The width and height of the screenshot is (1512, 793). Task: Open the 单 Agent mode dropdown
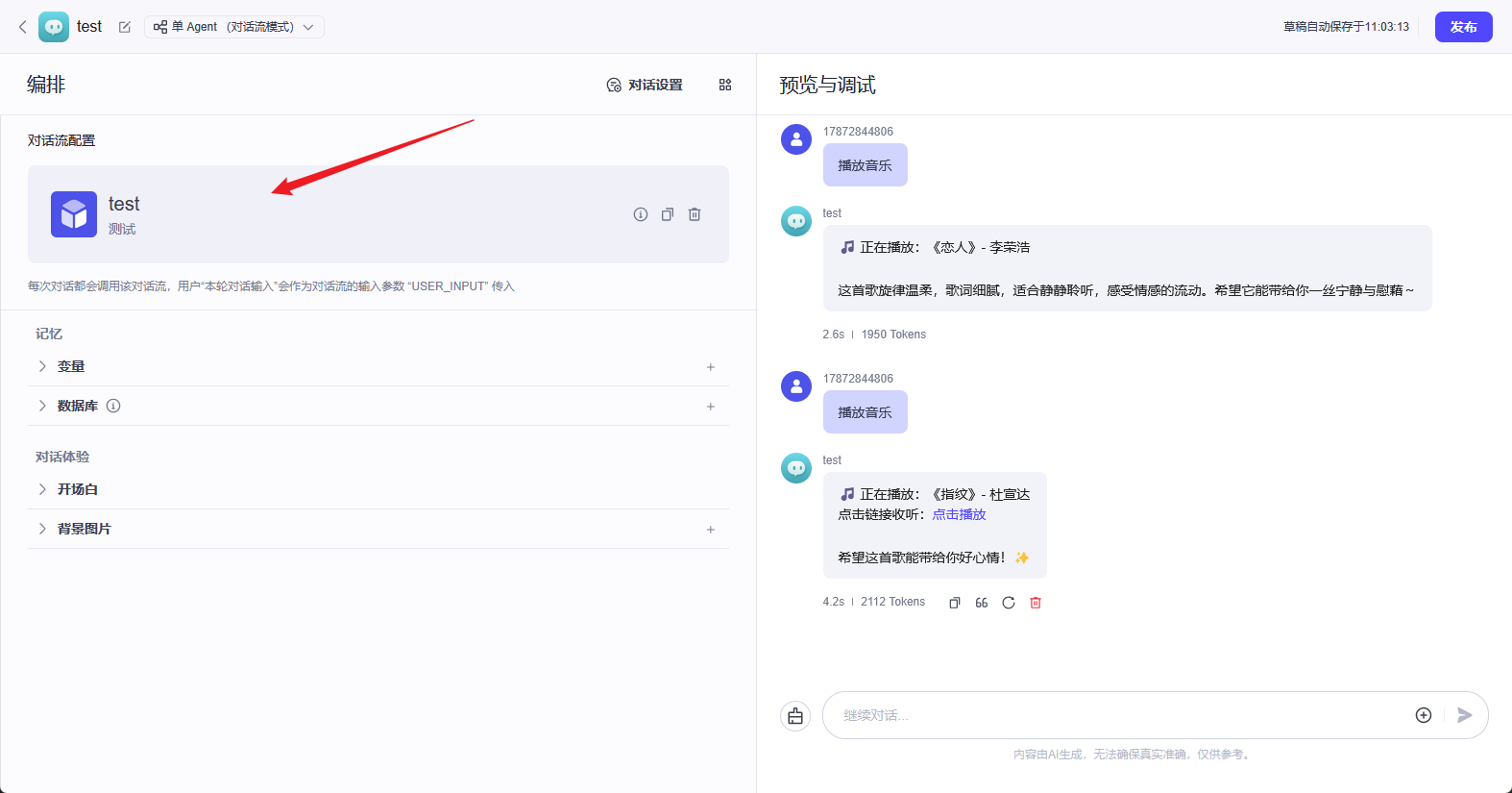234,27
